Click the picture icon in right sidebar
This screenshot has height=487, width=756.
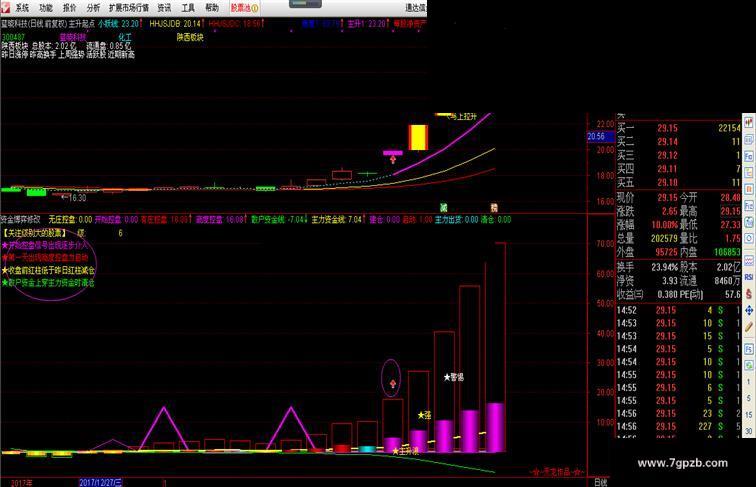tap(749, 222)
